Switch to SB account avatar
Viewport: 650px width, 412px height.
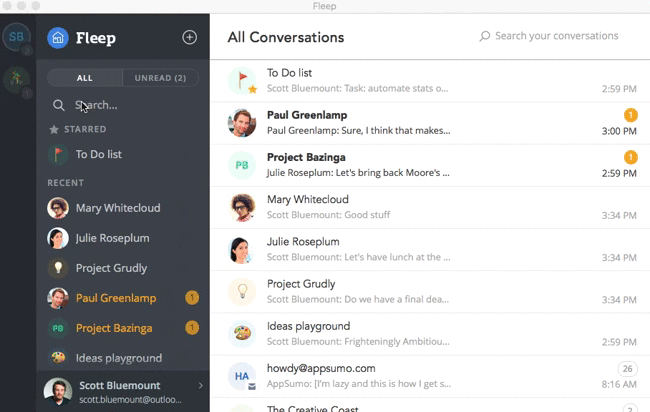[16, 37]
